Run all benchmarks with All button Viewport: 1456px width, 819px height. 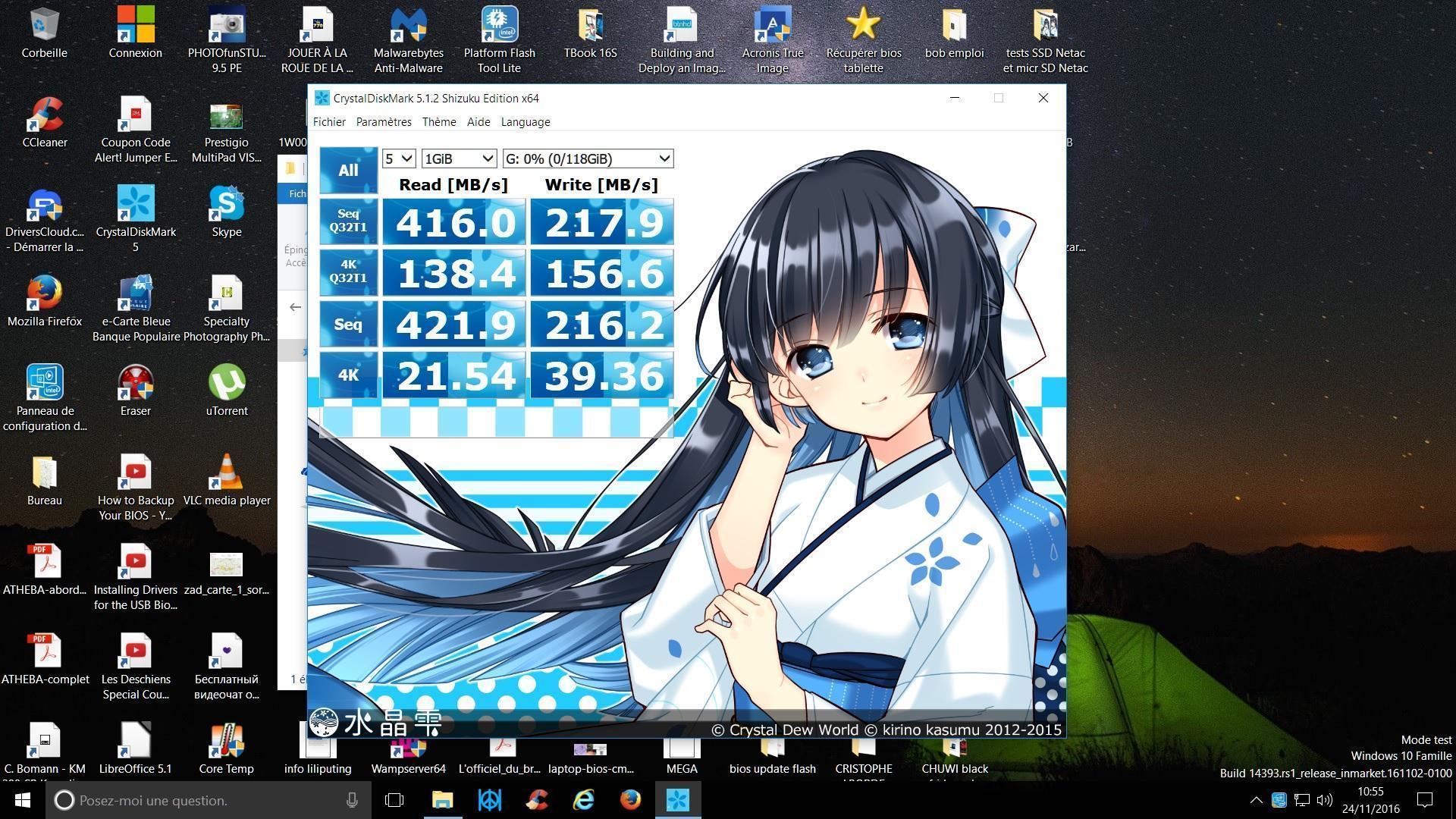point(348,170)
